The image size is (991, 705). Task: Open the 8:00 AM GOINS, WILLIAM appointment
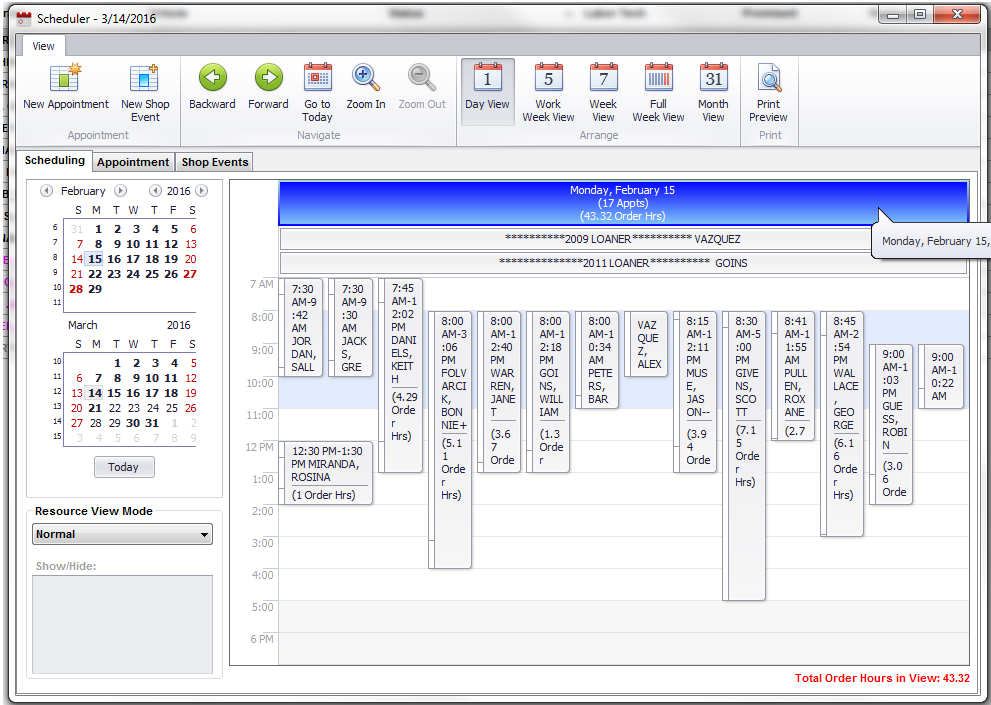[x=548, y=392]
